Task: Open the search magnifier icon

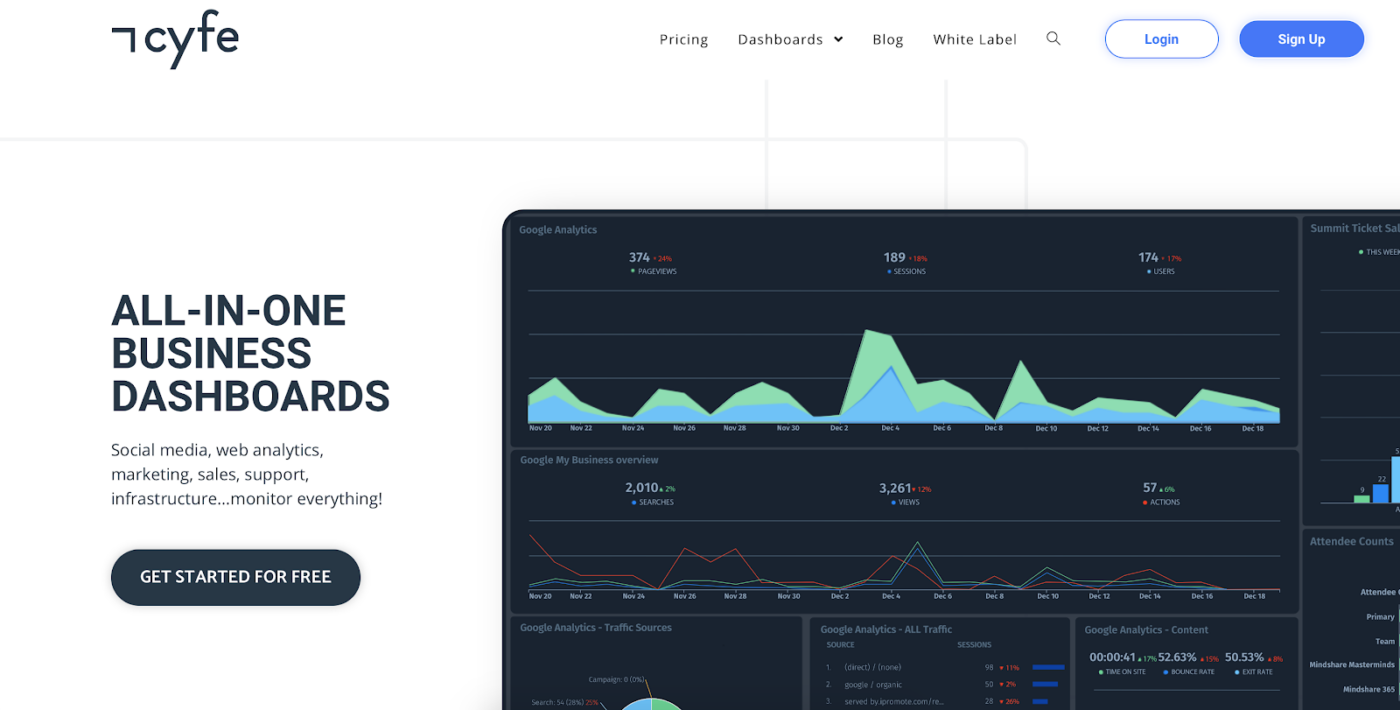Action: click(x=1053, y=39)
